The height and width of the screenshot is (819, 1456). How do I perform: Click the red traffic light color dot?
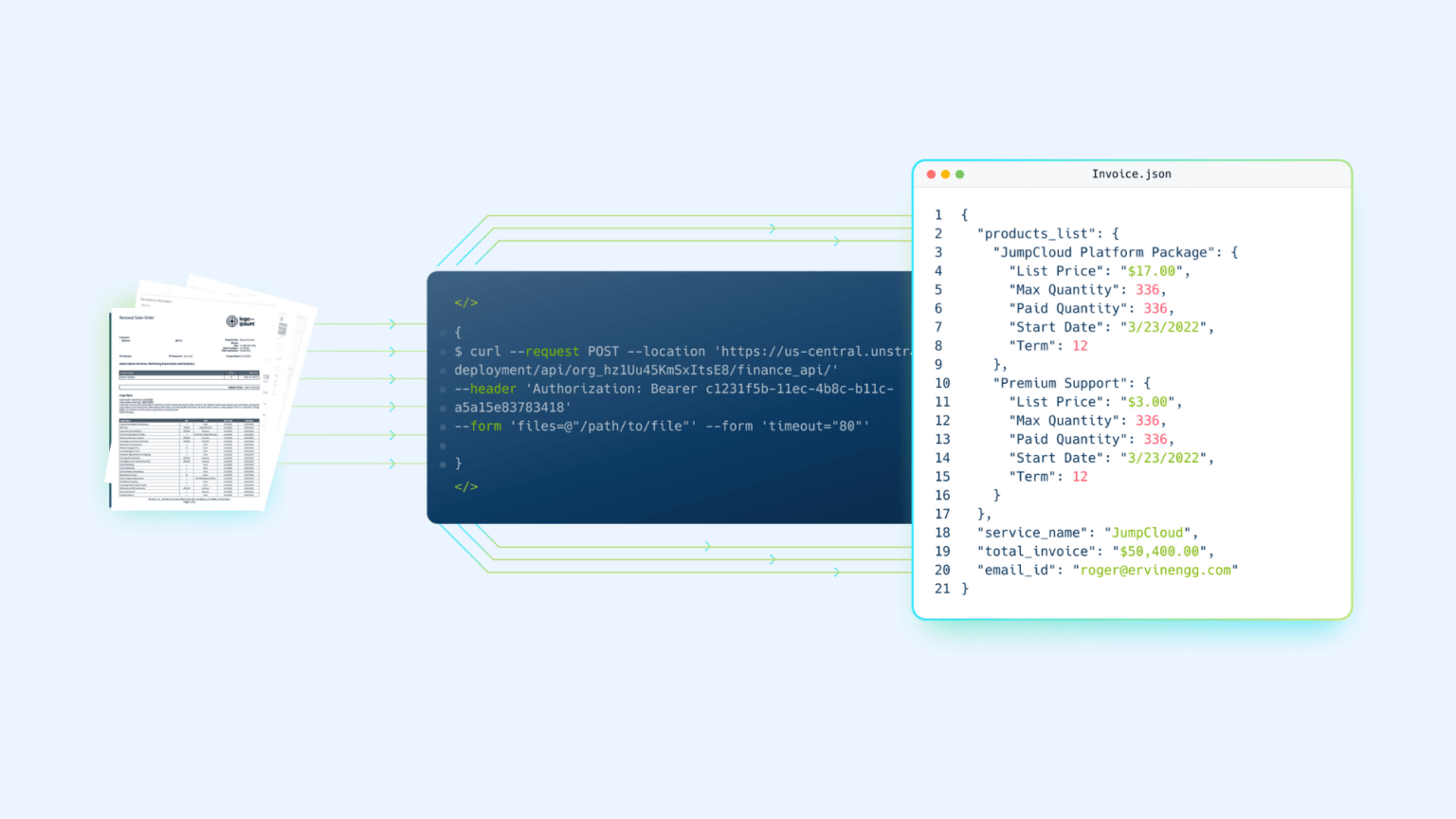931,174
